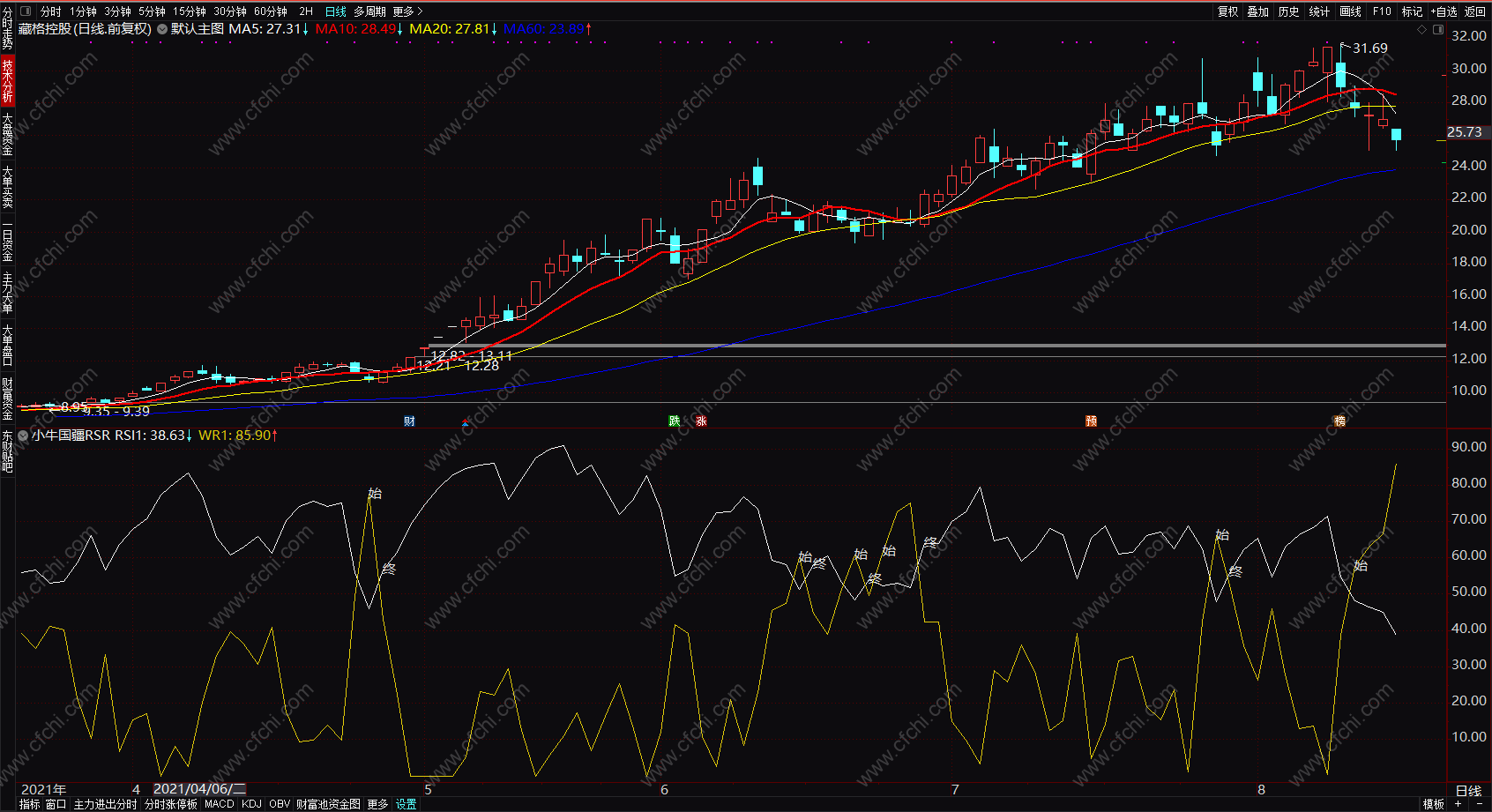Click the red 涨 marker icon

(701, 421)
